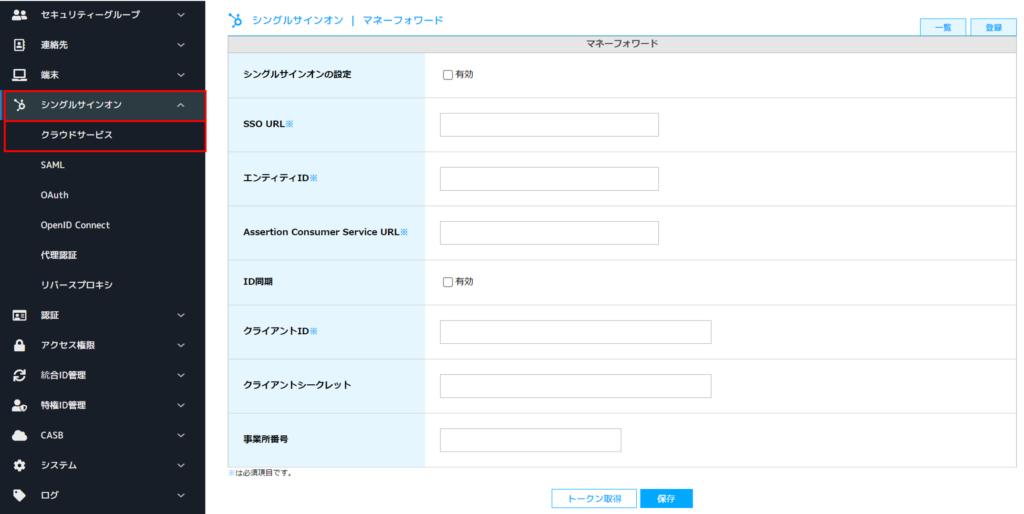Click the システム gear icon
This screenshot has height=514, width=1024.
pyautogui.click(x=20, y=465)
